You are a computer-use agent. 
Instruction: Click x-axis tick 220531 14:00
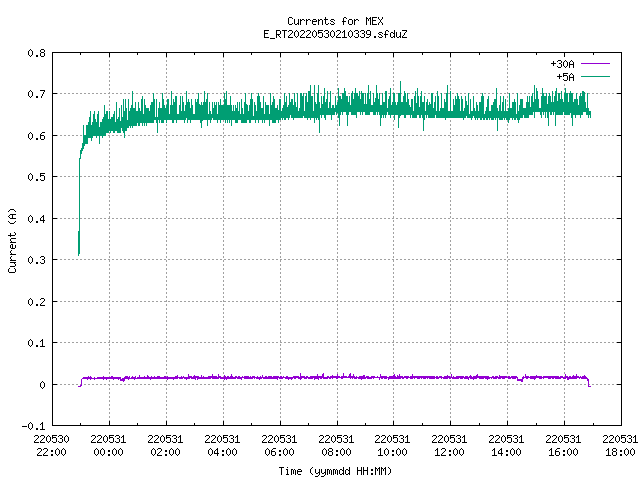point(507,445)
